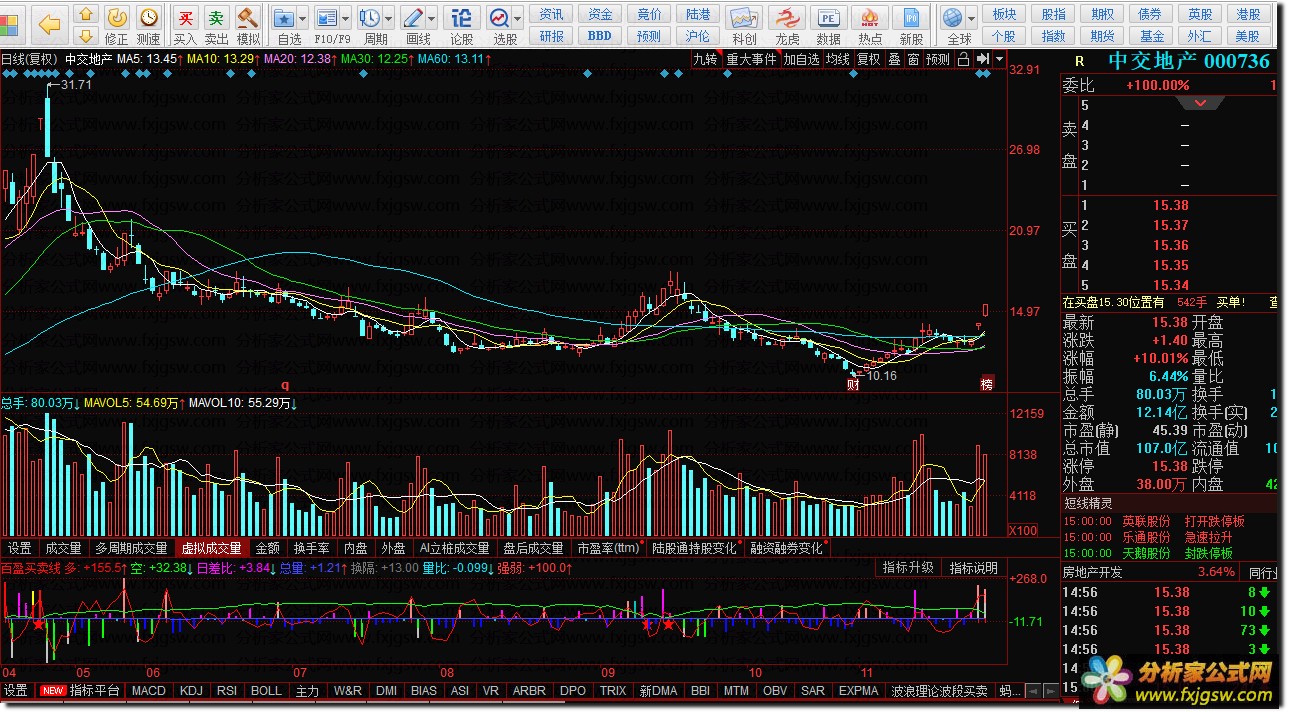The width and height of the screenshot is (1289, 712).
Task: Click the 指标说明 button
Action: click(973, 568)
